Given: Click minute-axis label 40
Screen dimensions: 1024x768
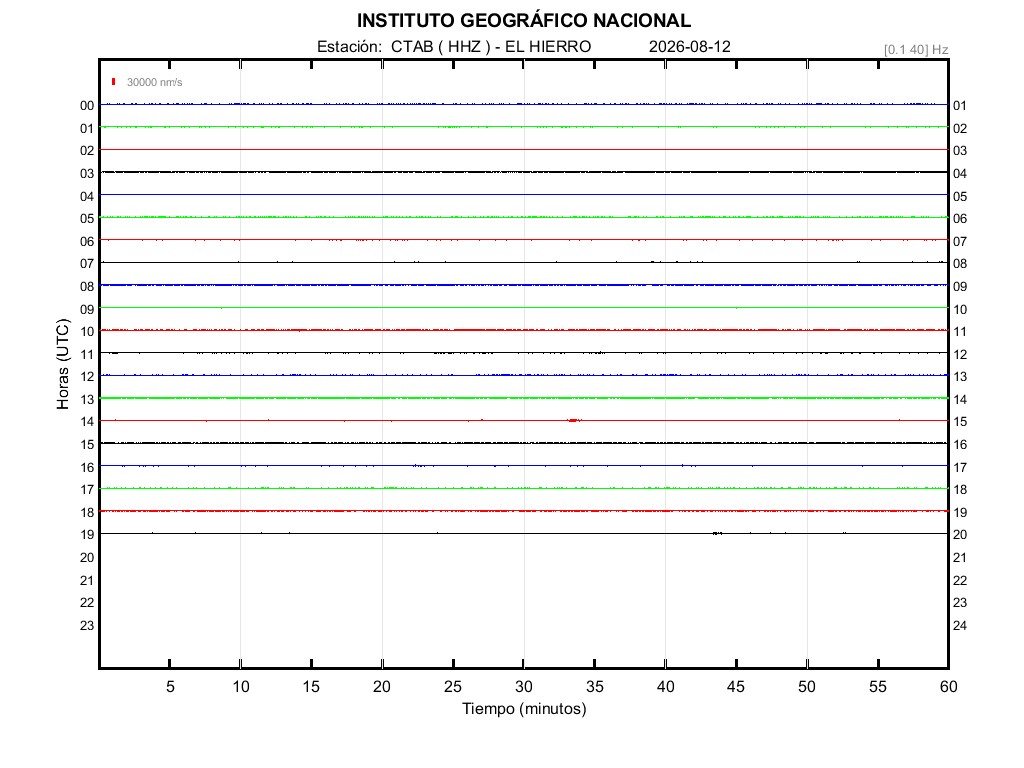Looking at the screenshot, I should click(665, 687).
